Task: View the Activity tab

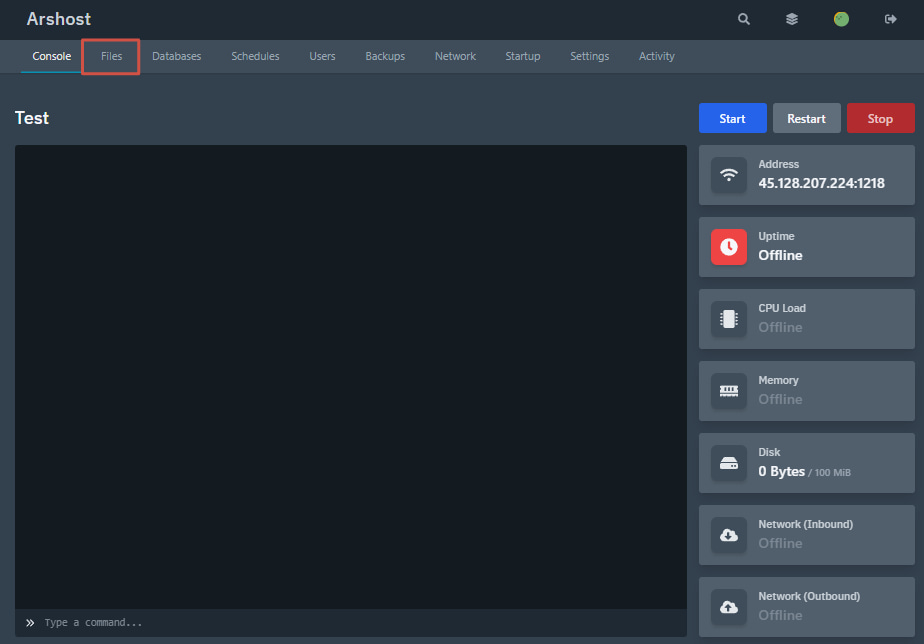Action: click(656, 56)
